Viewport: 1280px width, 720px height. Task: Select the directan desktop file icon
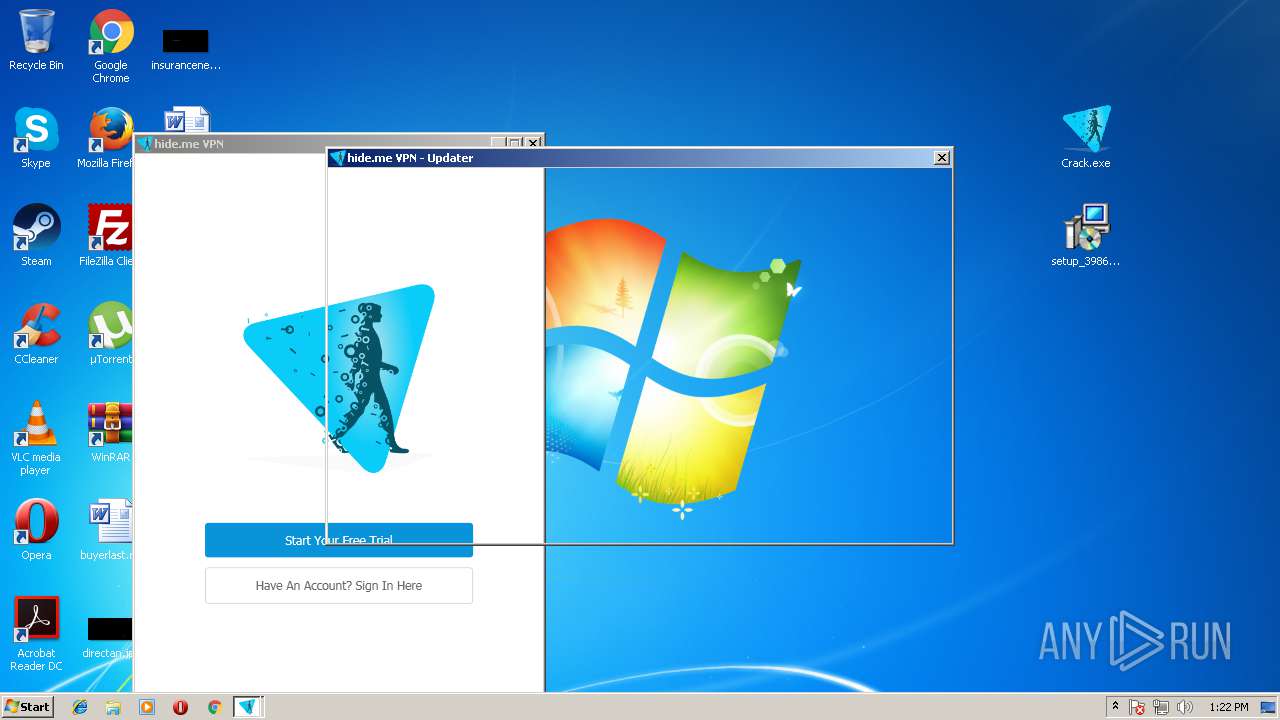(108, 636)
